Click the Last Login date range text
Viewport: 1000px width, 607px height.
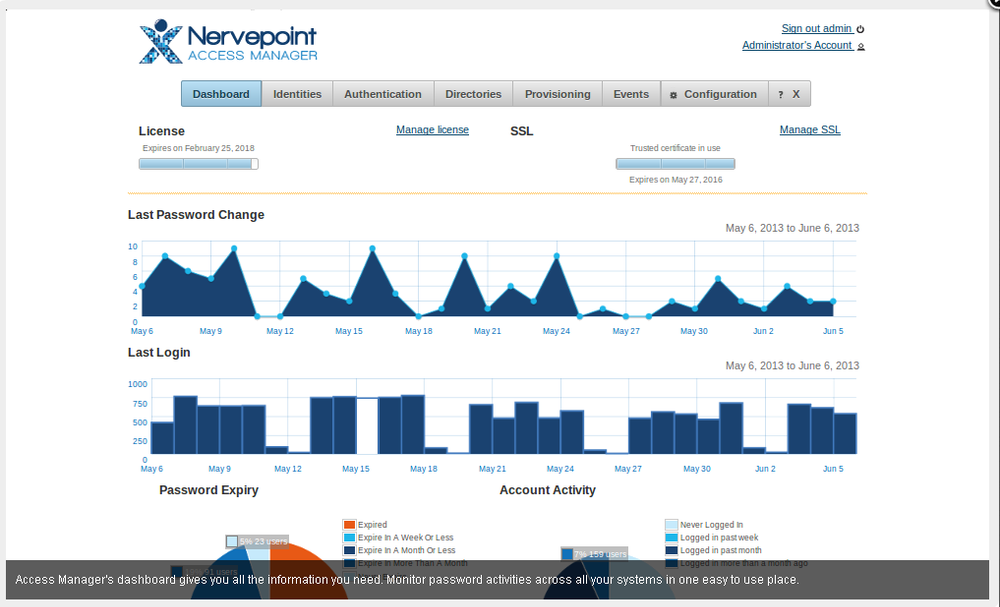coord(792,366)
